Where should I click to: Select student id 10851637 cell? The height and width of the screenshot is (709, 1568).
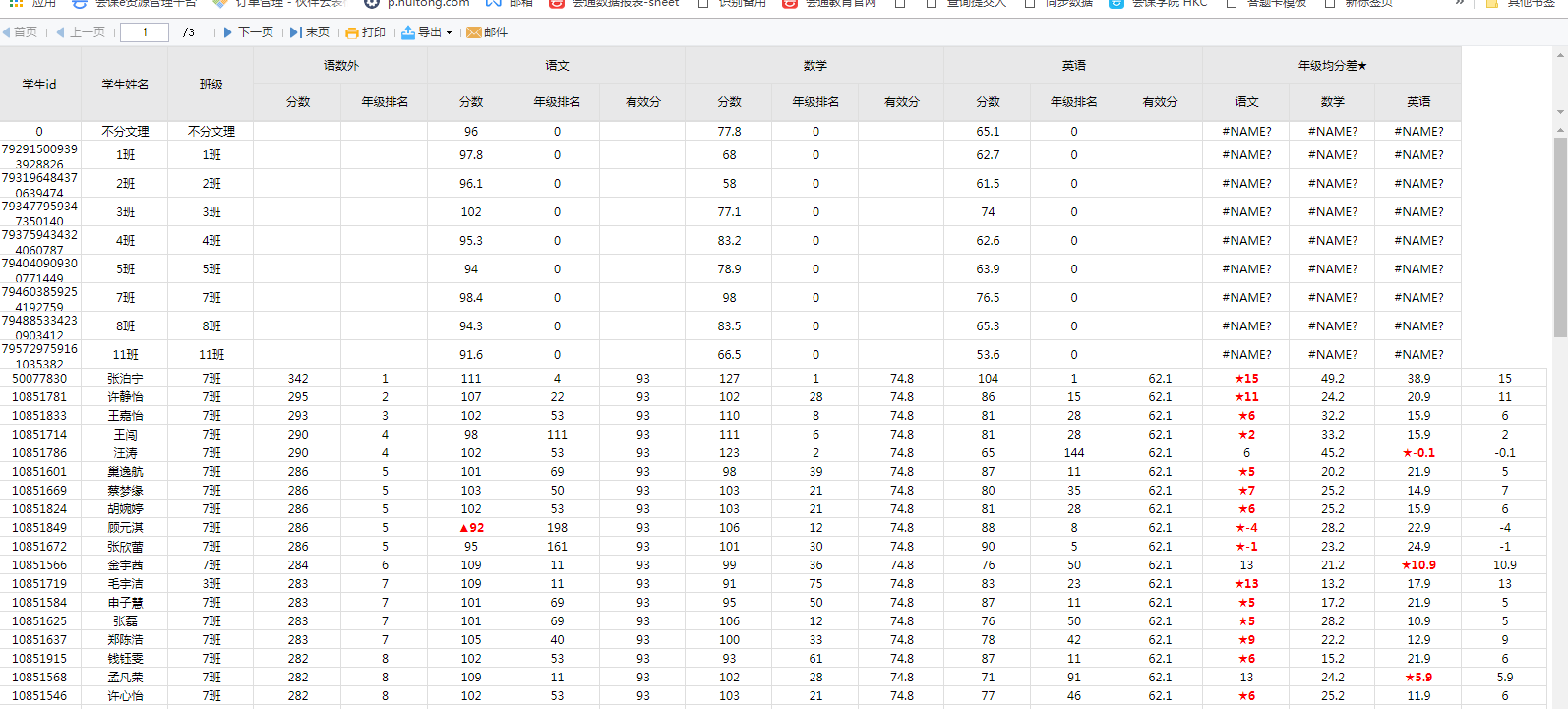[x=39, y=640]
